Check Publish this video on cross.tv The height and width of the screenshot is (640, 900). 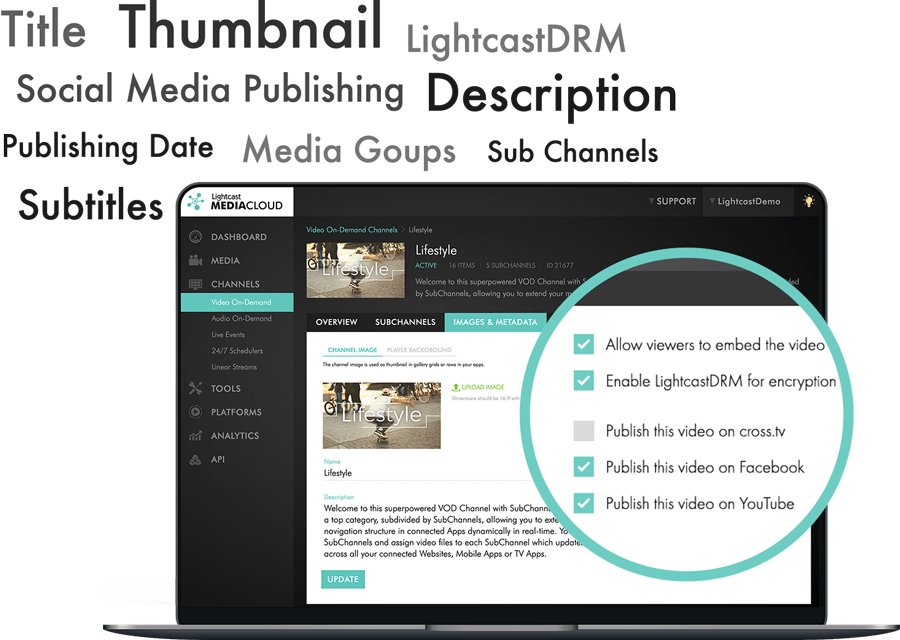(x=584, y=430)
